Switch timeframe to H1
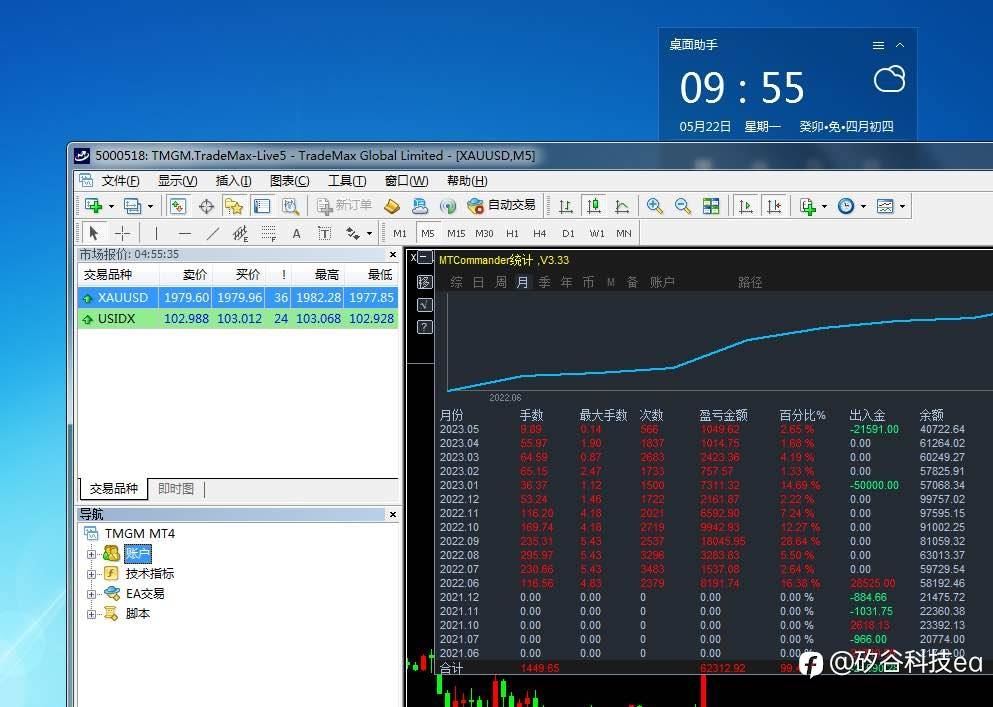This screenshot has width=993, height=707. pyautogui.click(x=512, y=233)
